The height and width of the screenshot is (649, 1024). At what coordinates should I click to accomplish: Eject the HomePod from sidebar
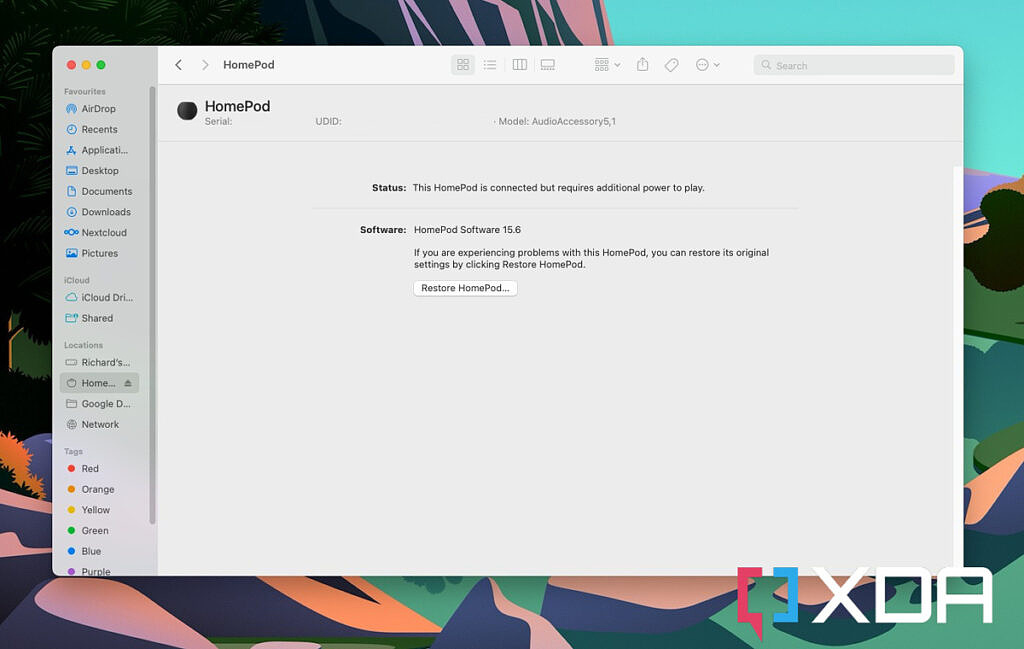click(x=128, y=383)
